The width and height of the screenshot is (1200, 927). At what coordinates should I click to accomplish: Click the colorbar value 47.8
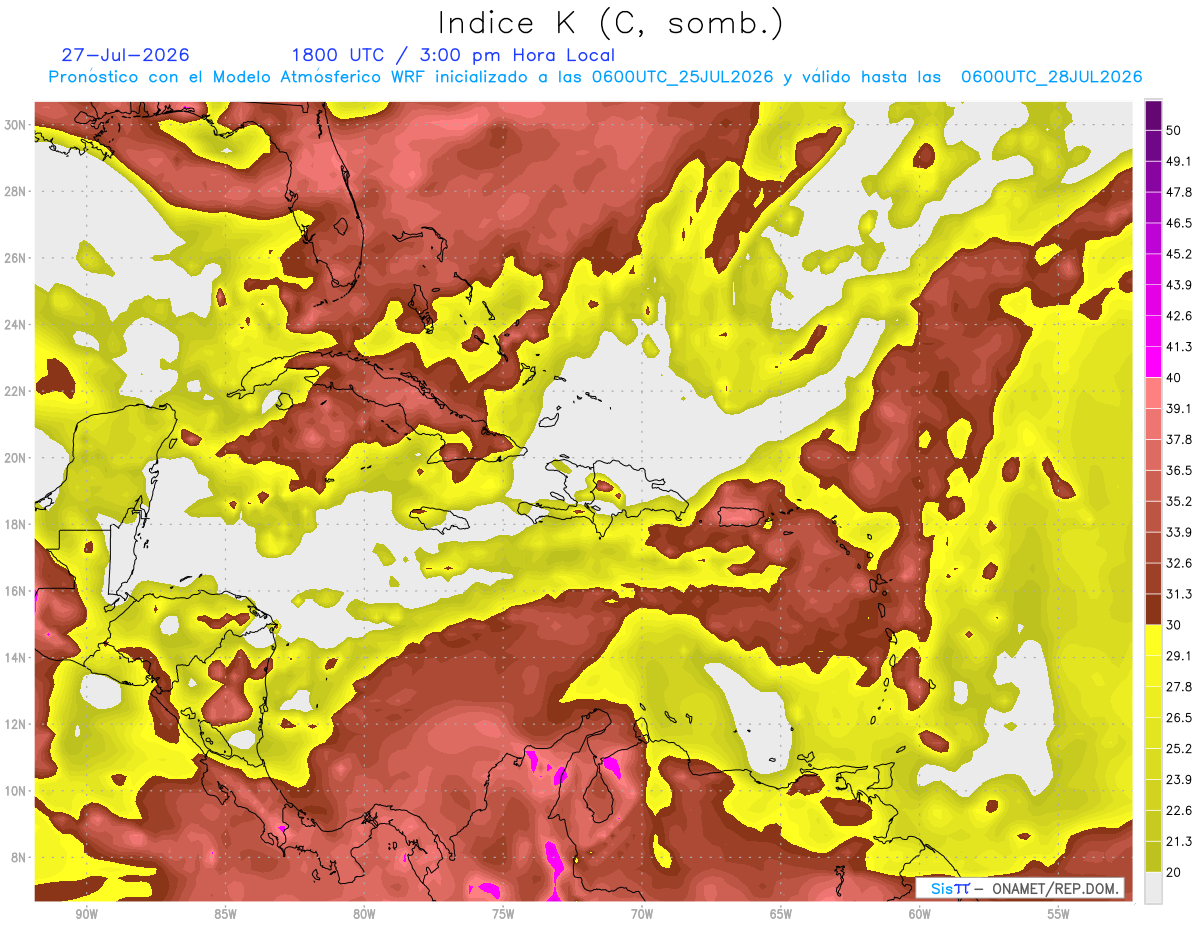(1179, 192)
